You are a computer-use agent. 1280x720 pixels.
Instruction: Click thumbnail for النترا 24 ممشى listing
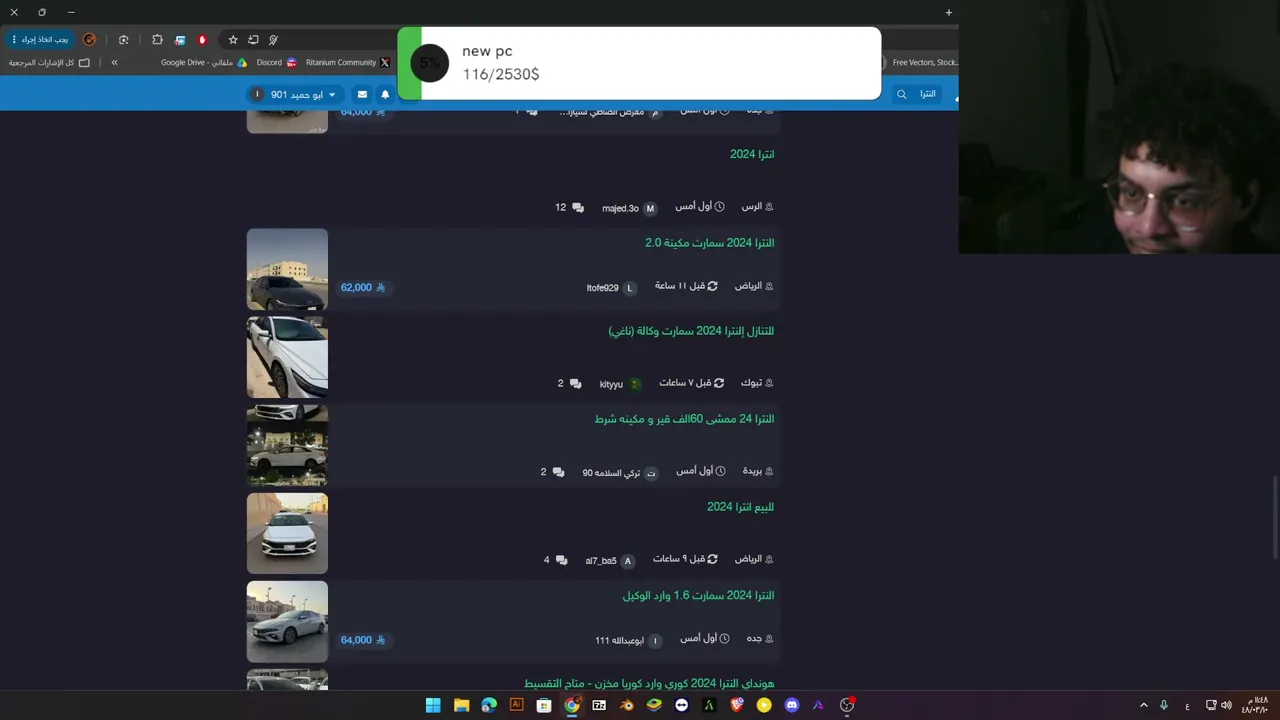(x=287, y=445)
